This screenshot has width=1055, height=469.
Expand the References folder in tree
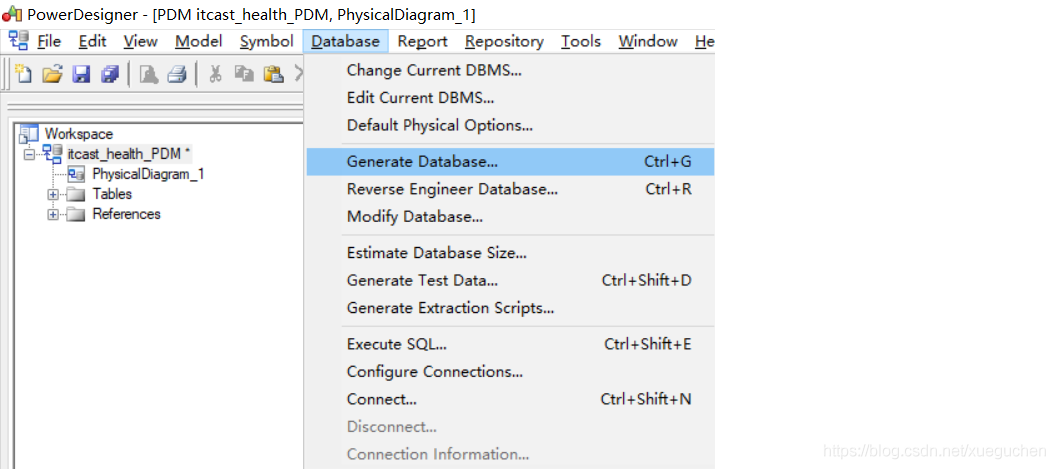[53, 215]
